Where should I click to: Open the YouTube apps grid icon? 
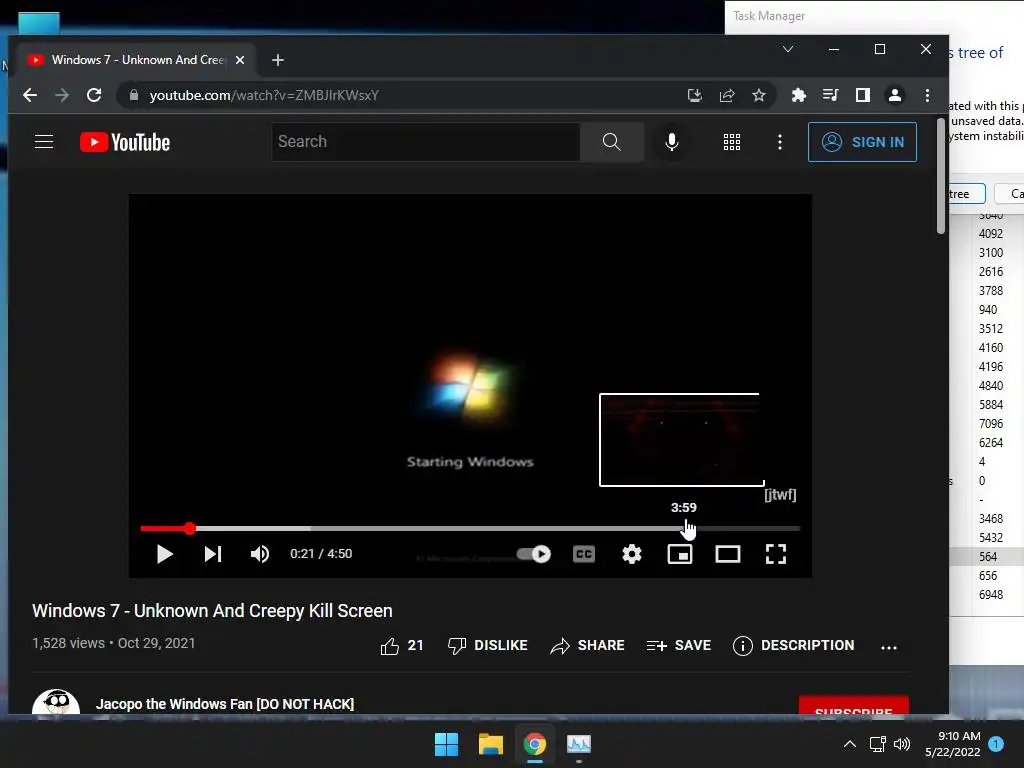731,142
